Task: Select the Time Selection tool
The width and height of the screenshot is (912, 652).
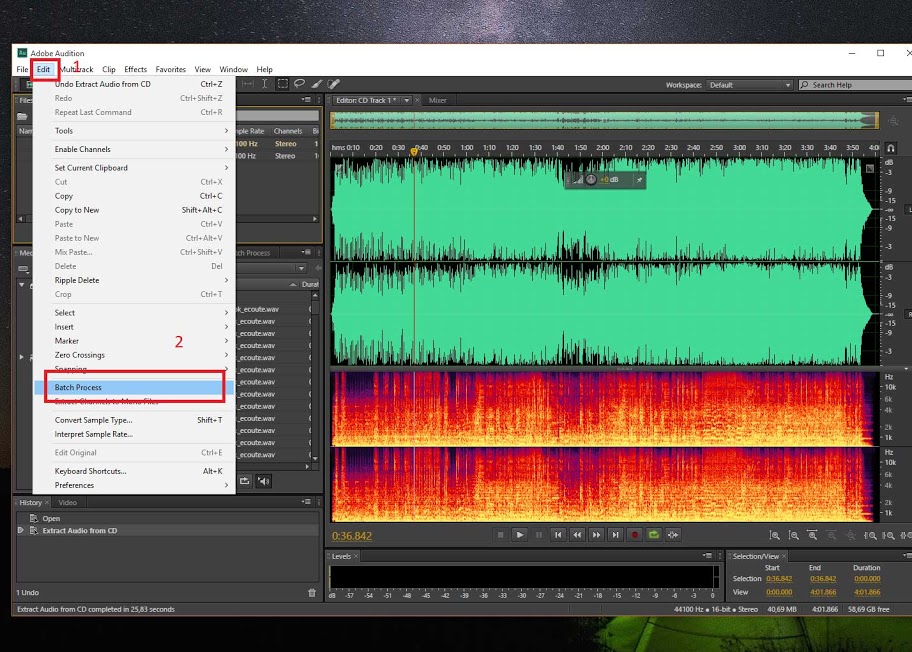Action: (x=265, y=84)
